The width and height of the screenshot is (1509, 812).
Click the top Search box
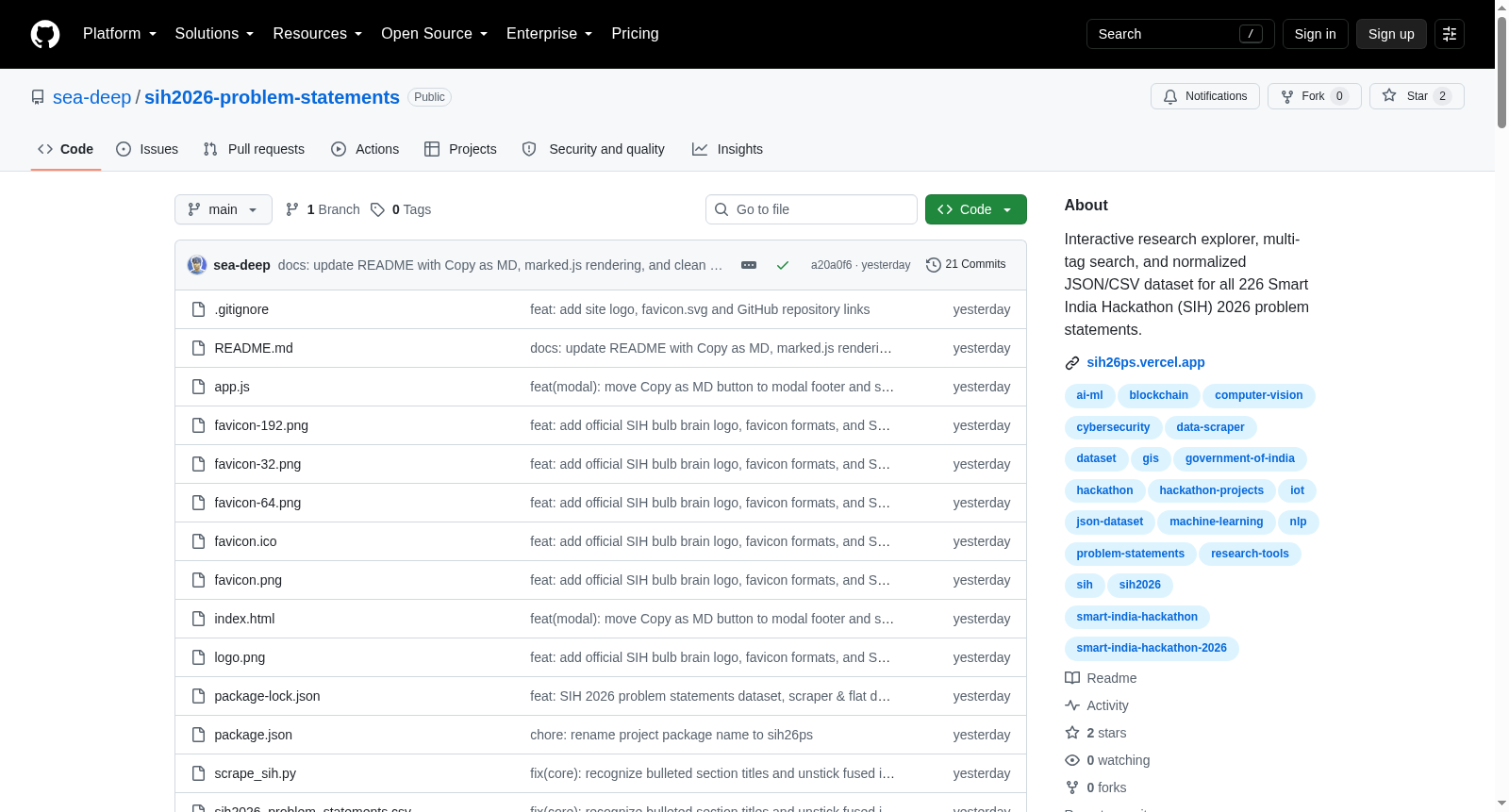[x=1180, y=34]
